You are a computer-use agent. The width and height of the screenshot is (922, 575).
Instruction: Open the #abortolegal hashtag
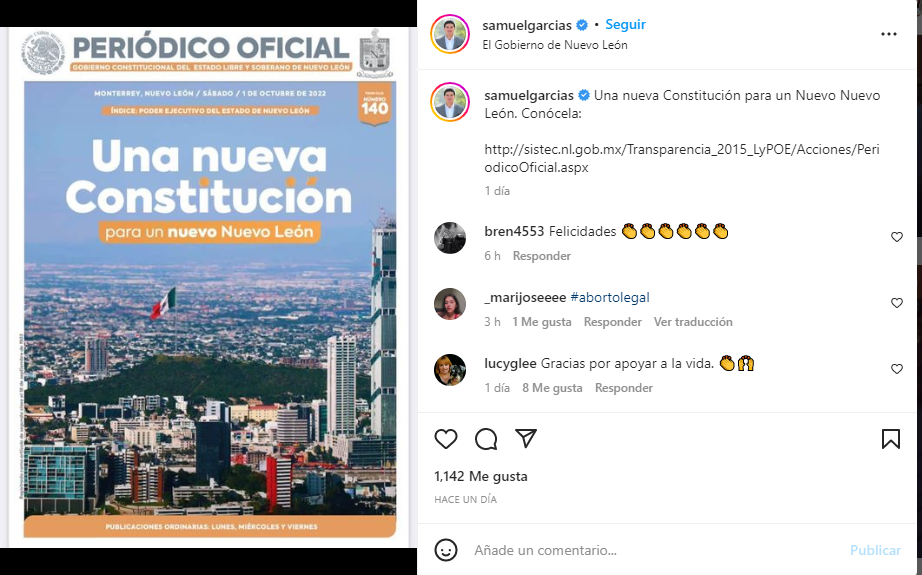coord(610,297)
